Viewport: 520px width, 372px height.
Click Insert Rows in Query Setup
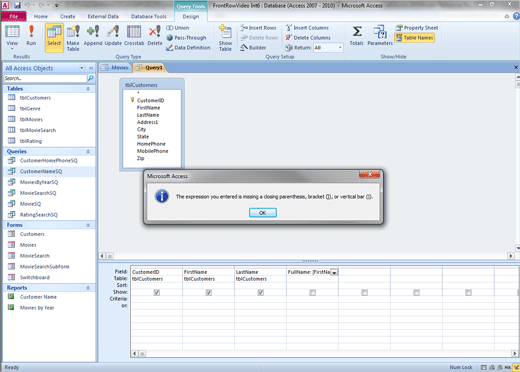tap(259, 28)
